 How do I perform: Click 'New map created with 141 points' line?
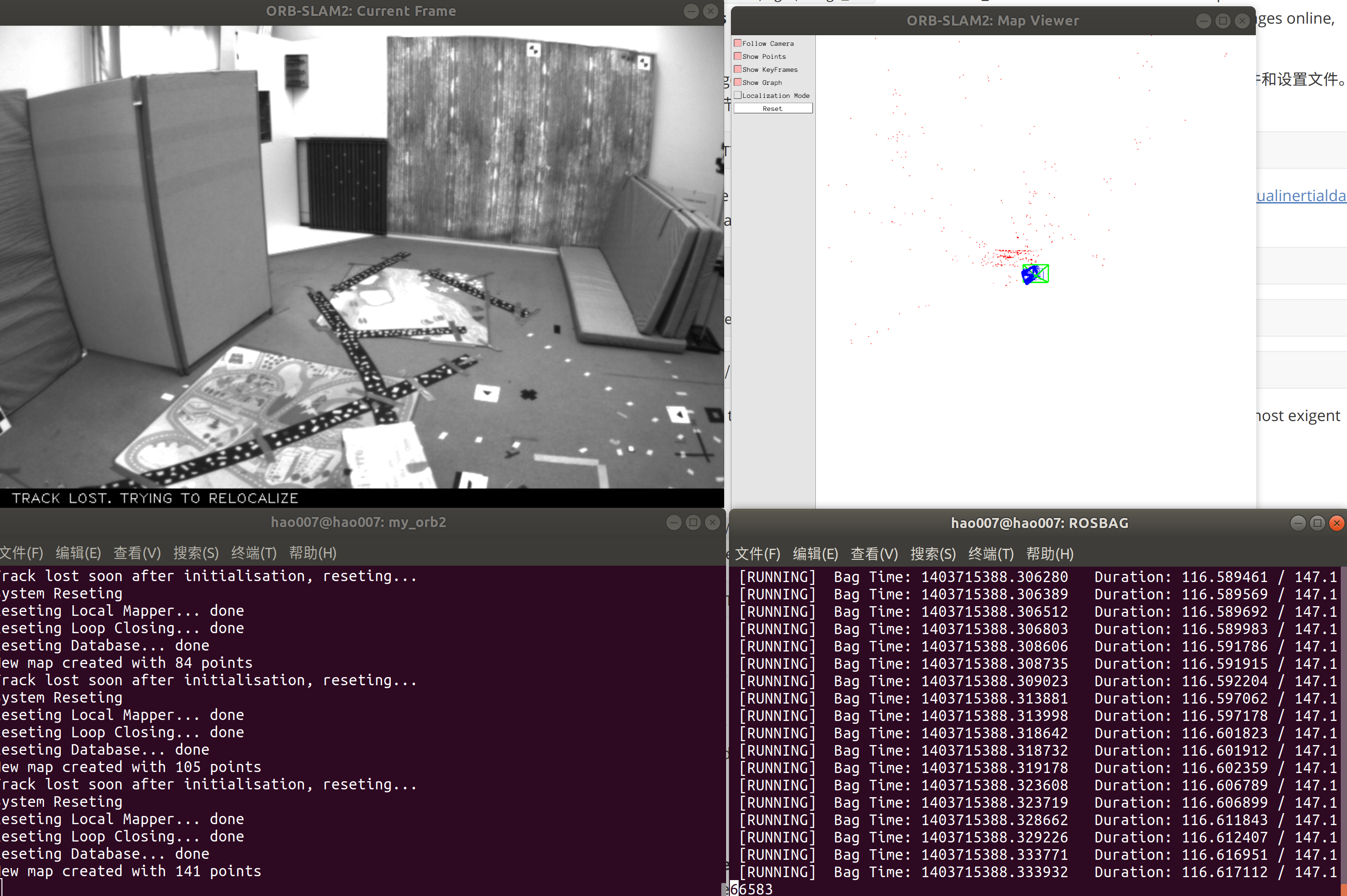tap(130, 871)
